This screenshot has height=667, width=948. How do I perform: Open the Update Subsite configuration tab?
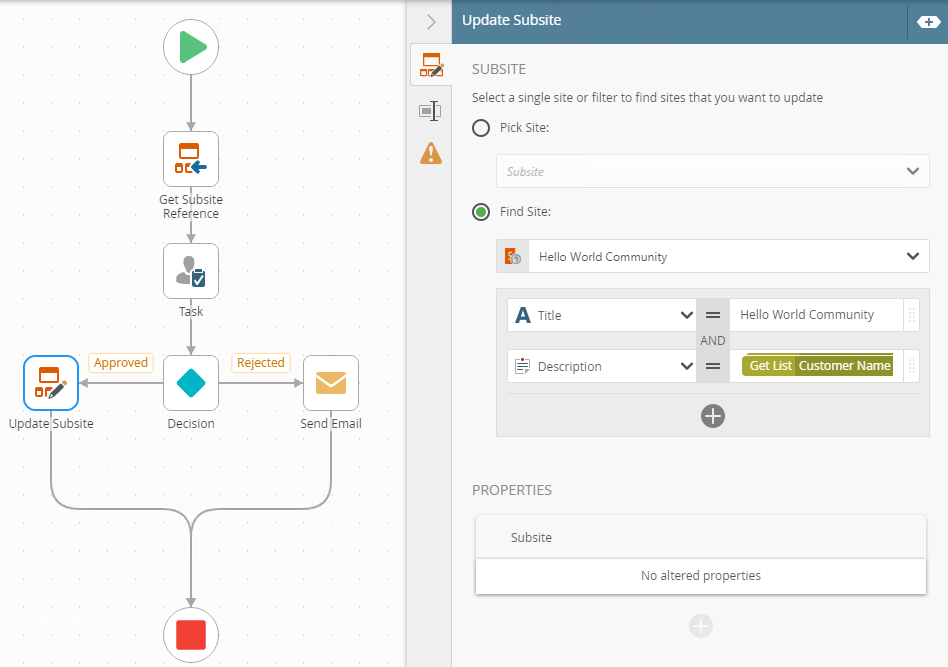pyautogui.click(x=431, y=65)
